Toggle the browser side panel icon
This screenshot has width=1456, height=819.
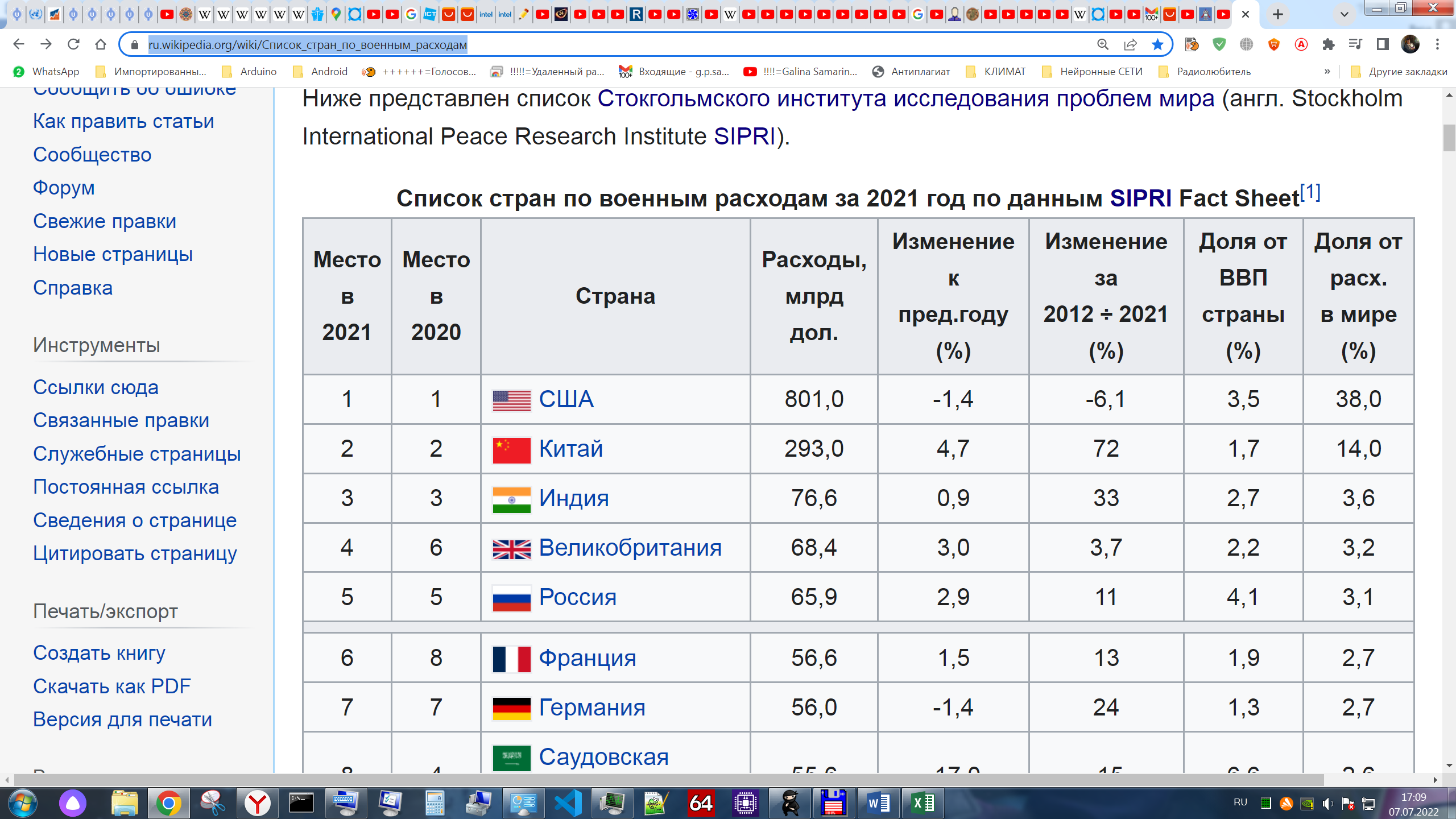[1383, 44]
